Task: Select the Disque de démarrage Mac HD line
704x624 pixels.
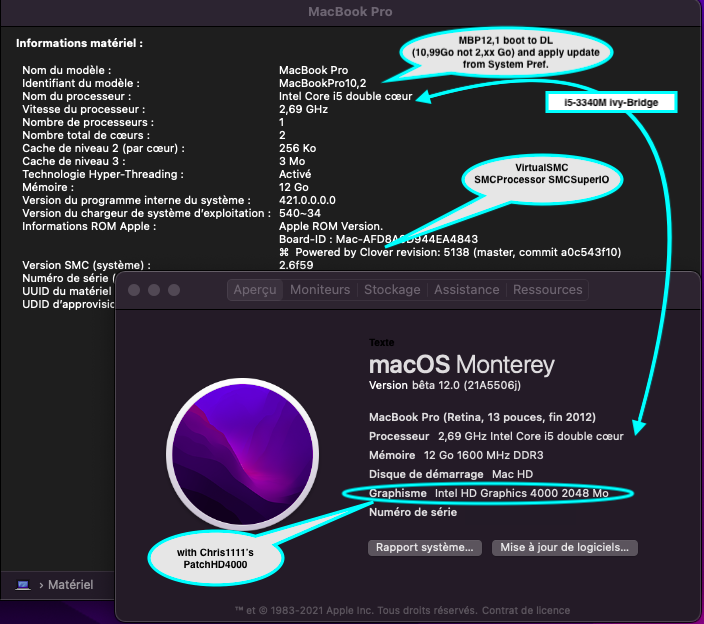Action: [x=451, y=475]
